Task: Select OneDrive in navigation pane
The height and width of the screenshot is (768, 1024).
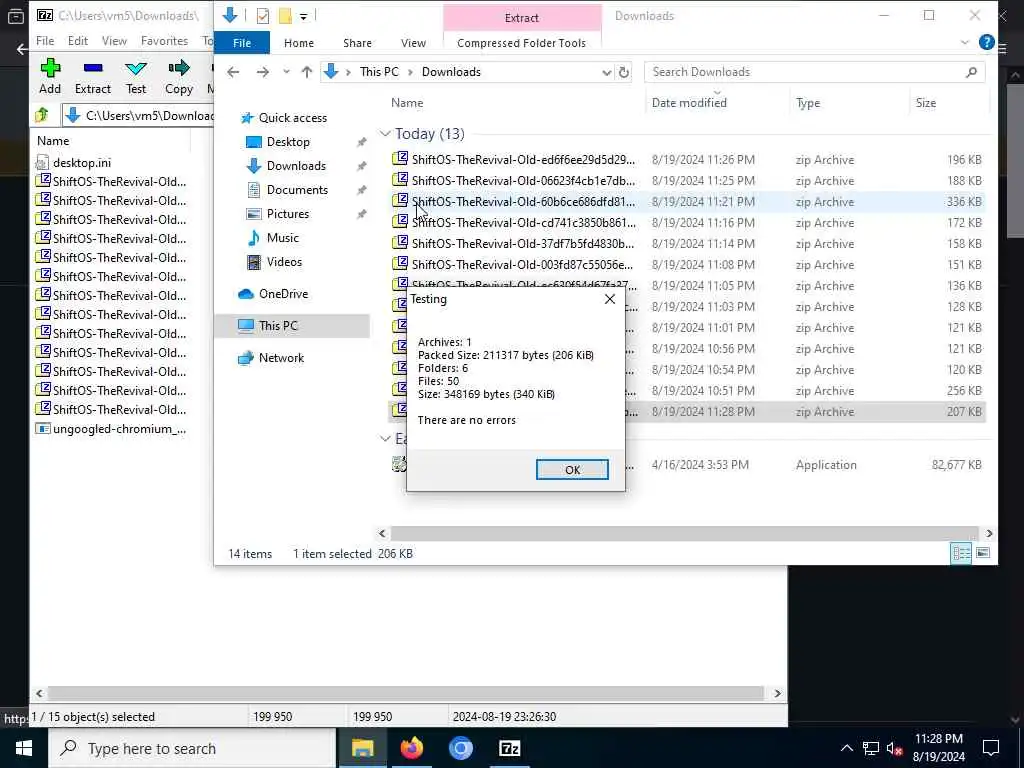Action: 283,294
